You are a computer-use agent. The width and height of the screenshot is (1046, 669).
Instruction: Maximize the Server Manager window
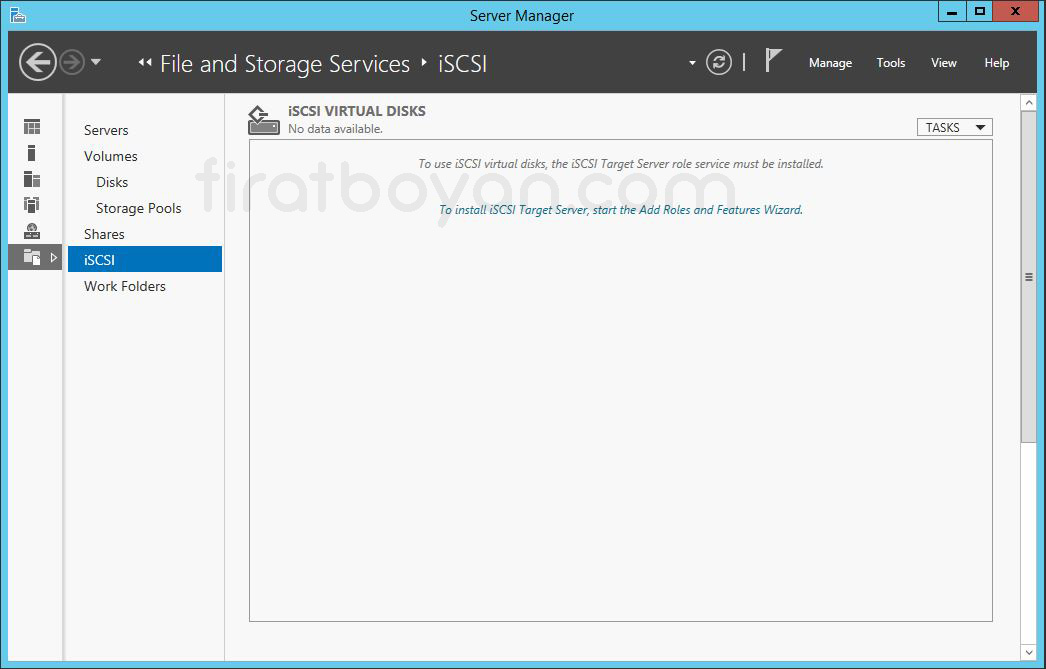pos(979,11)
